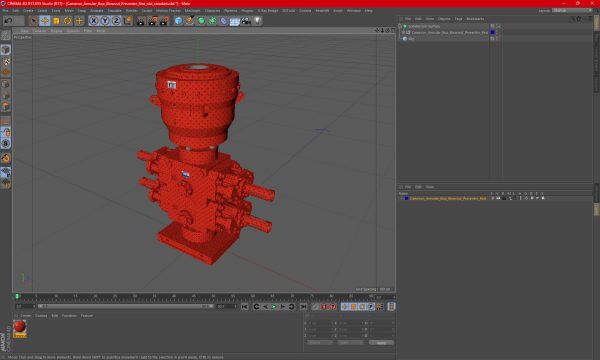
Task: Open the deformer objects icon
Action: point(223,21)
